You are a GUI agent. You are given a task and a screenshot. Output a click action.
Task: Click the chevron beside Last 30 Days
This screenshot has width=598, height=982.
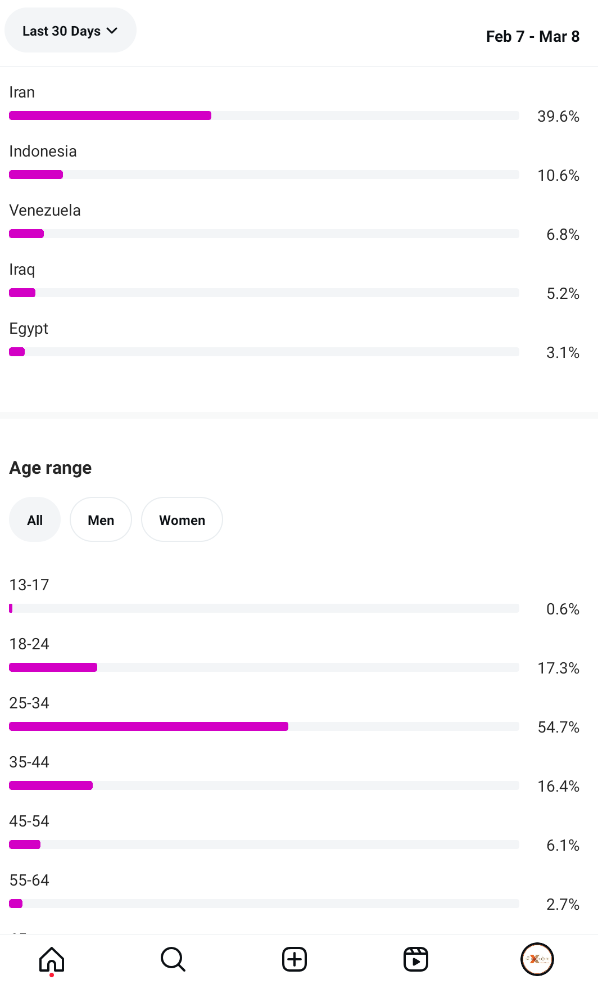[x=112, y=31]
